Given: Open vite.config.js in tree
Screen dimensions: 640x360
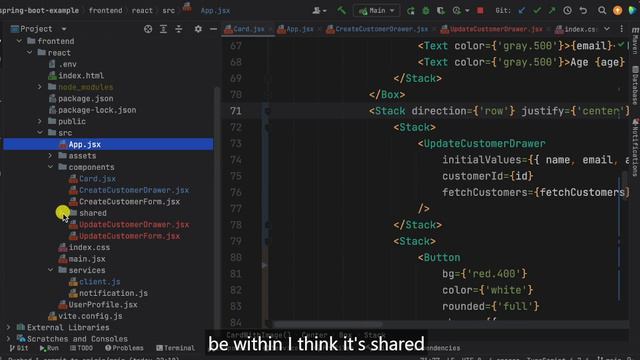Looking at the screenshot, I should coord(85,316).
